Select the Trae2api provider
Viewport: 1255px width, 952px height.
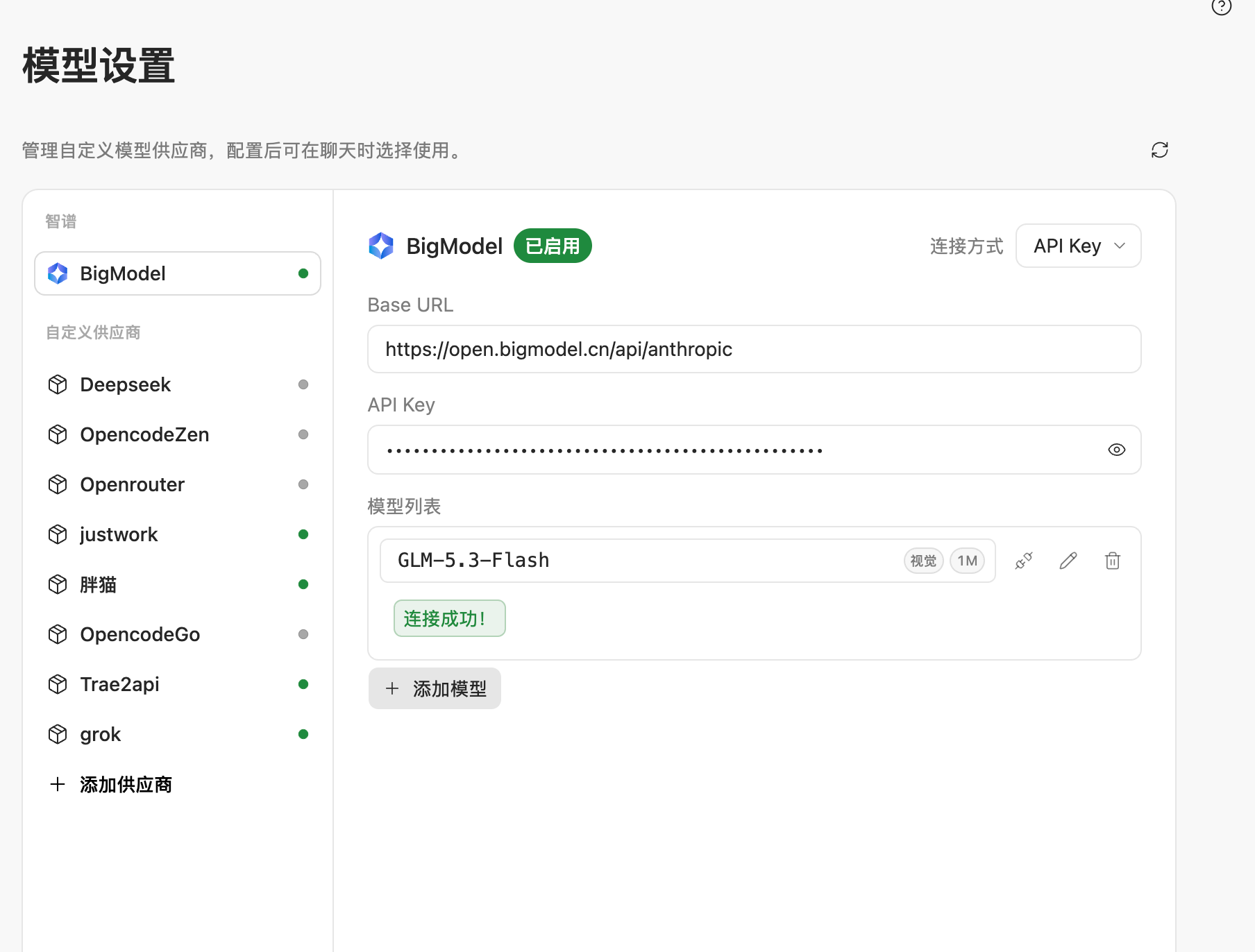pos(178,684)
